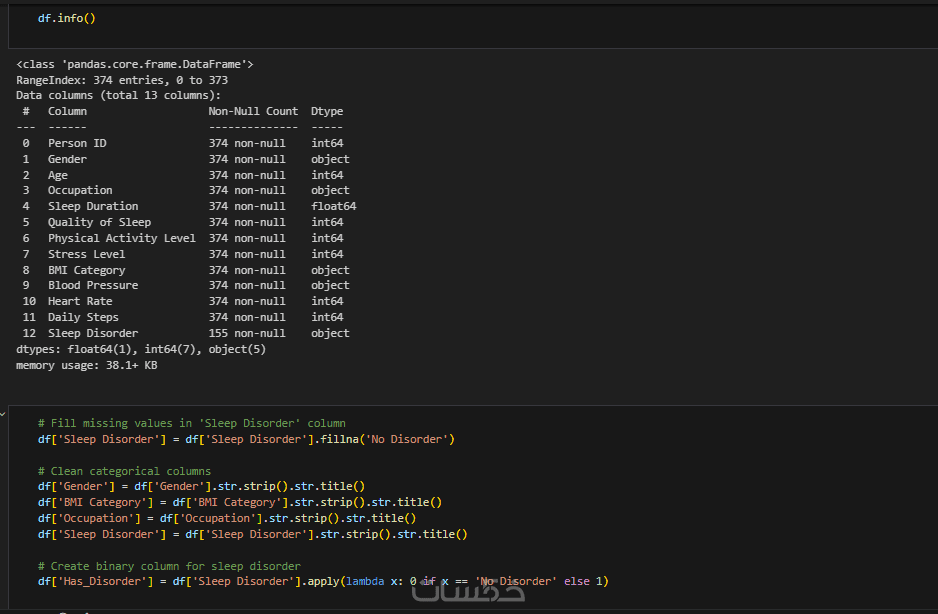Click the Non-Null Count column header
The image size is (938, 614).
253,111
